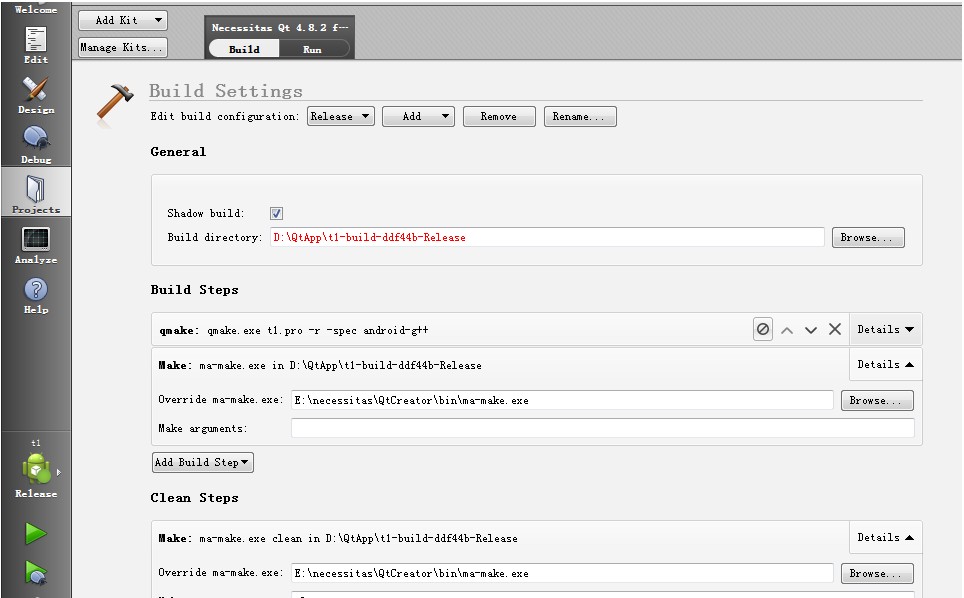Click the Build Settings heading
This screenshot has width=964, height=598.
tap(226, 91)
